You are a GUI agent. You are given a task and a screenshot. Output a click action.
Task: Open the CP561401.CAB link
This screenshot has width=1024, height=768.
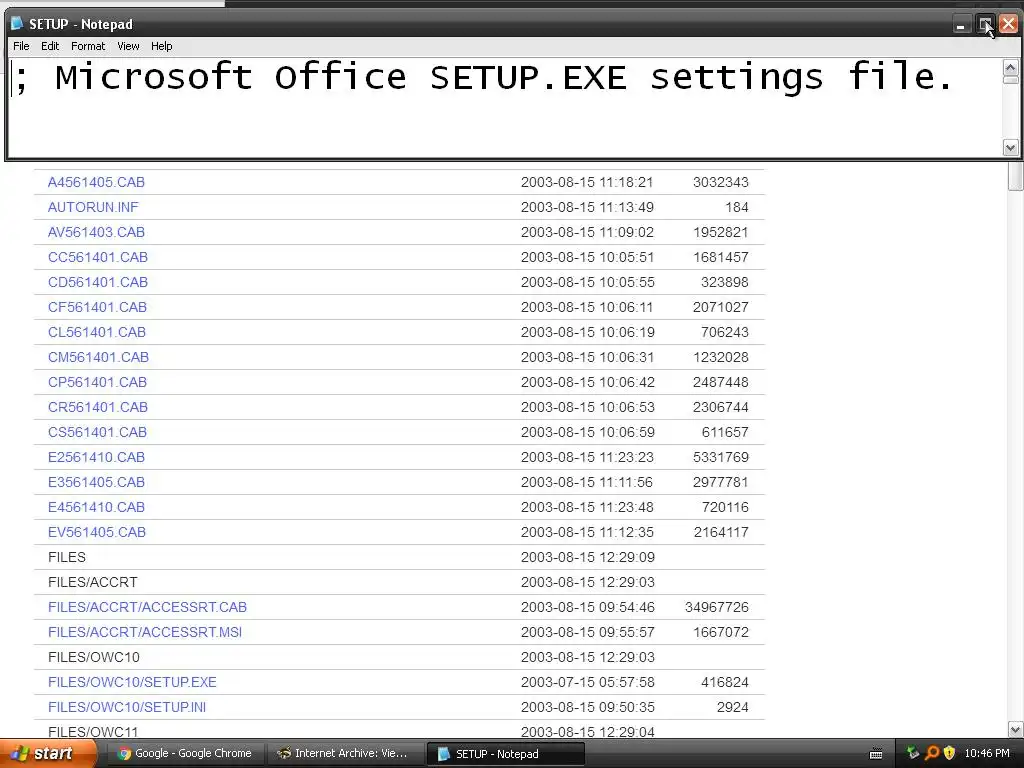tap(97, 382)
